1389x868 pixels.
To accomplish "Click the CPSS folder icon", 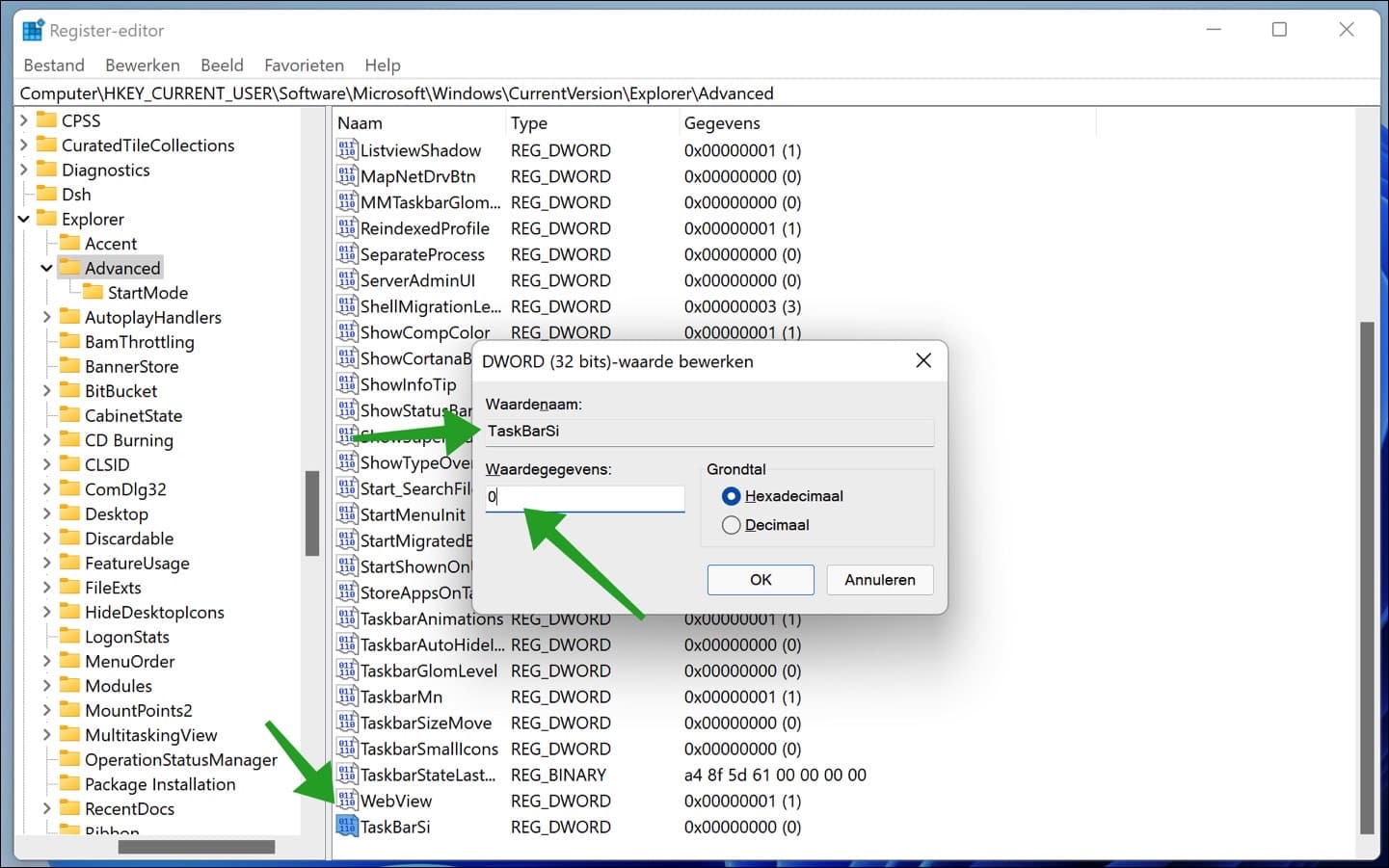I will 46,120.
